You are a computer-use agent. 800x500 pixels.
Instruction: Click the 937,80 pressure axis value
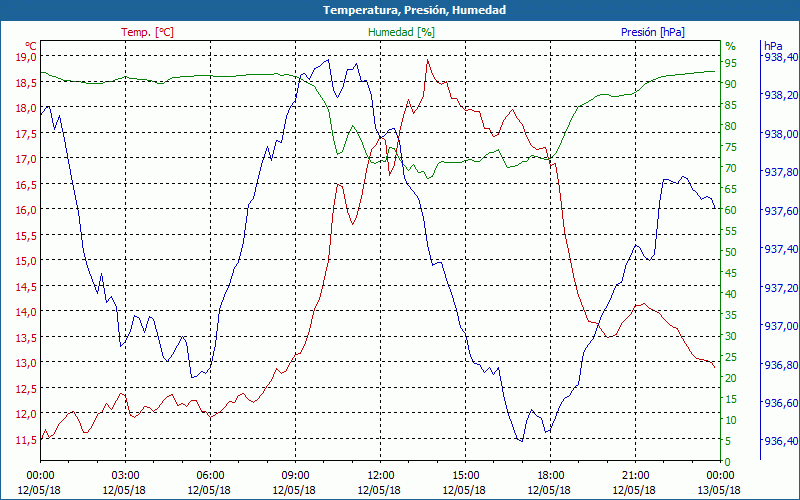(x=781, y=172)
